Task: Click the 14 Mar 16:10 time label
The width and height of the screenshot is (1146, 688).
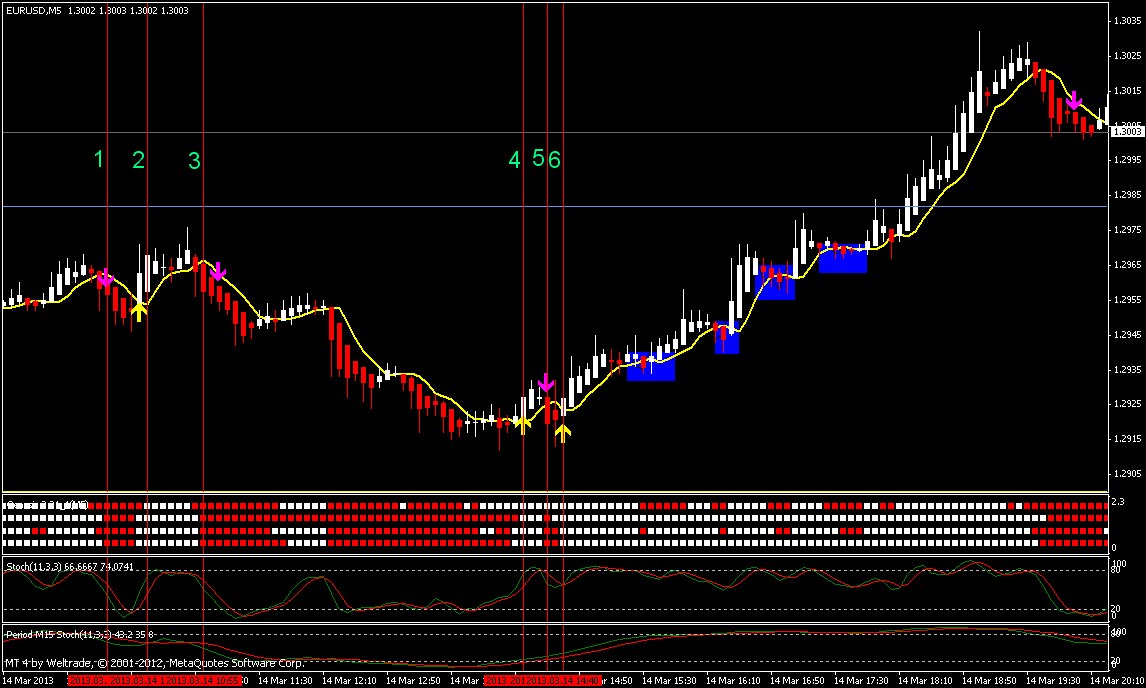Action: 733,681
